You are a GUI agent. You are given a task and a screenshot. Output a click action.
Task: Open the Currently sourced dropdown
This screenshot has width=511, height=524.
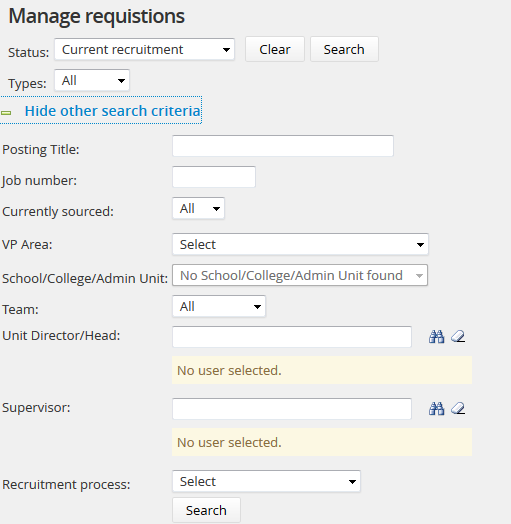[x=198, y=209]
